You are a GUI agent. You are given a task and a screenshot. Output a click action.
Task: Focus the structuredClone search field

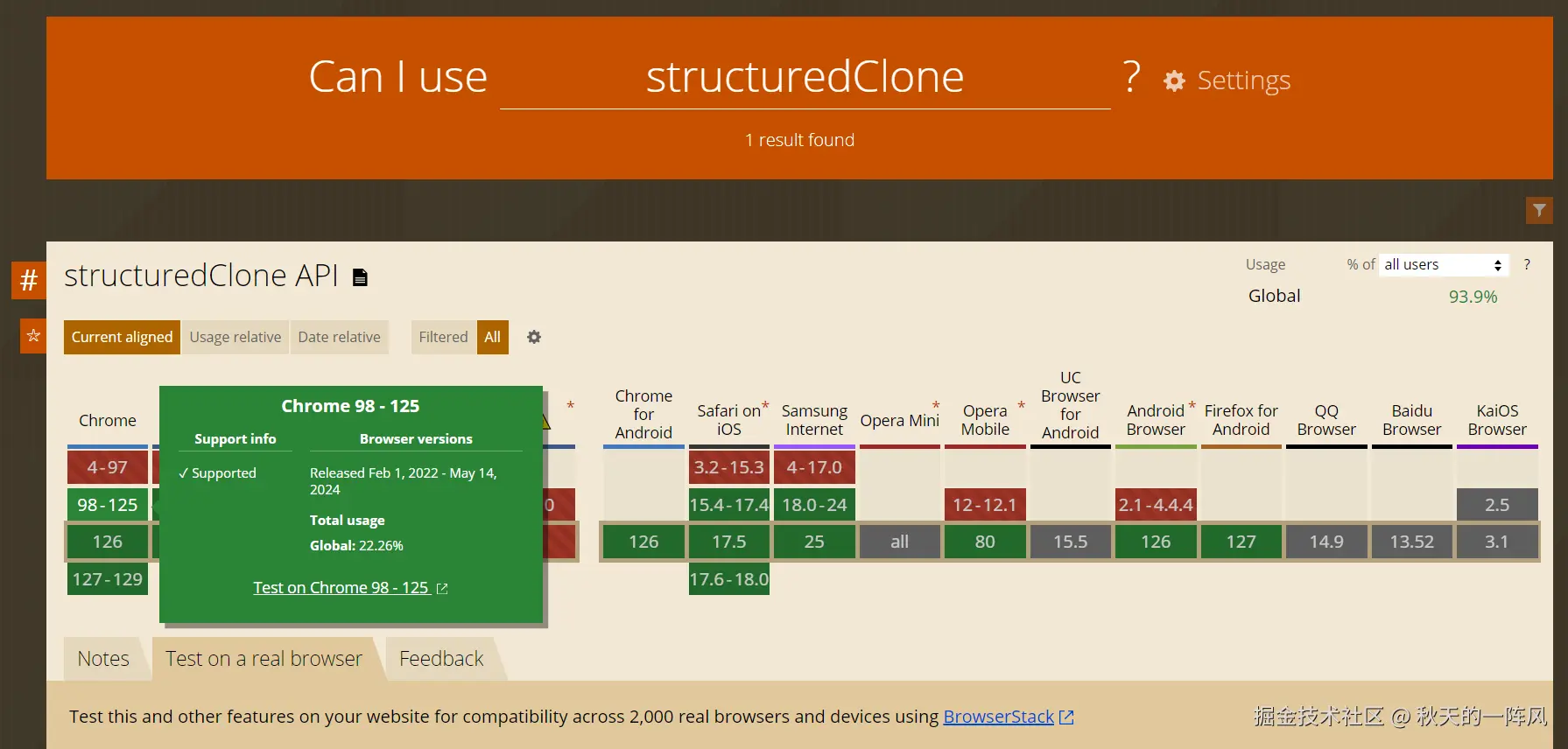[805, 78]
